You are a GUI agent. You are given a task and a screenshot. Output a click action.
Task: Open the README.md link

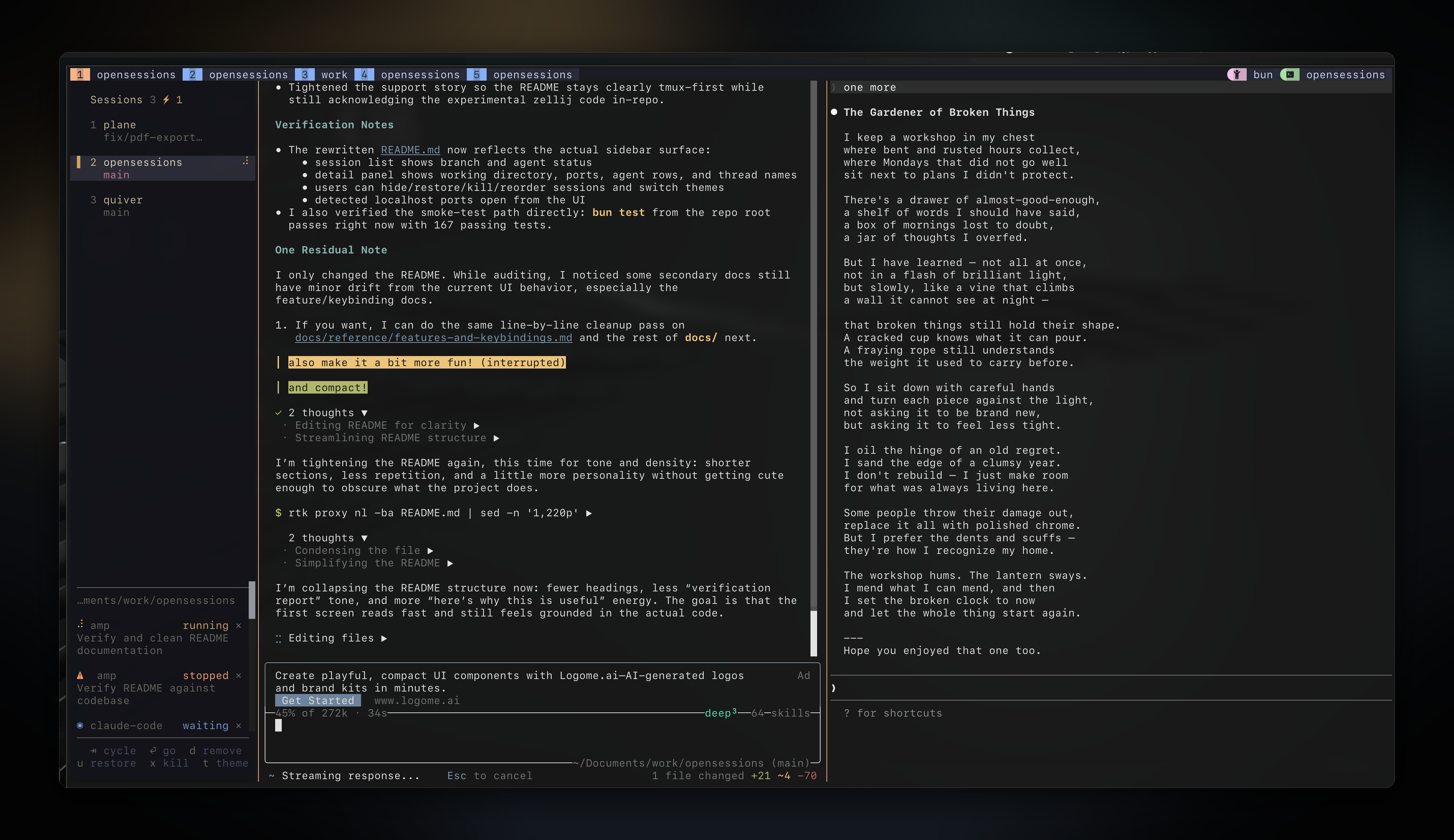pyautogui.click(x=410, y=150)
